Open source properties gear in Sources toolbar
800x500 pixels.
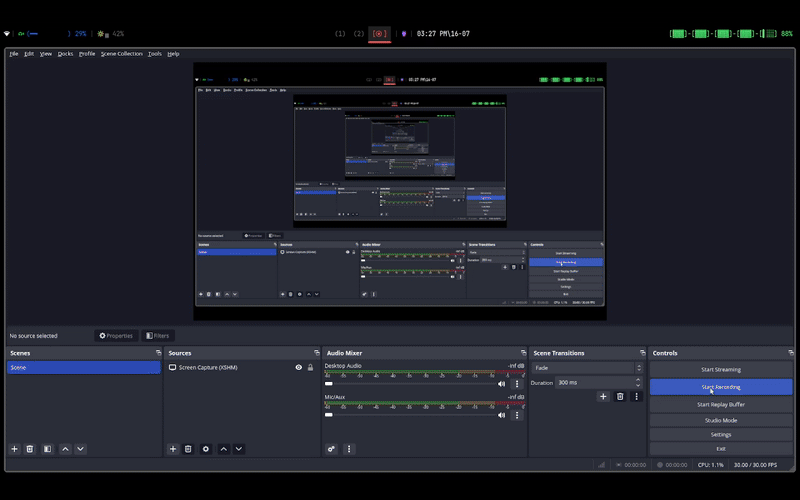pos(206,449)
